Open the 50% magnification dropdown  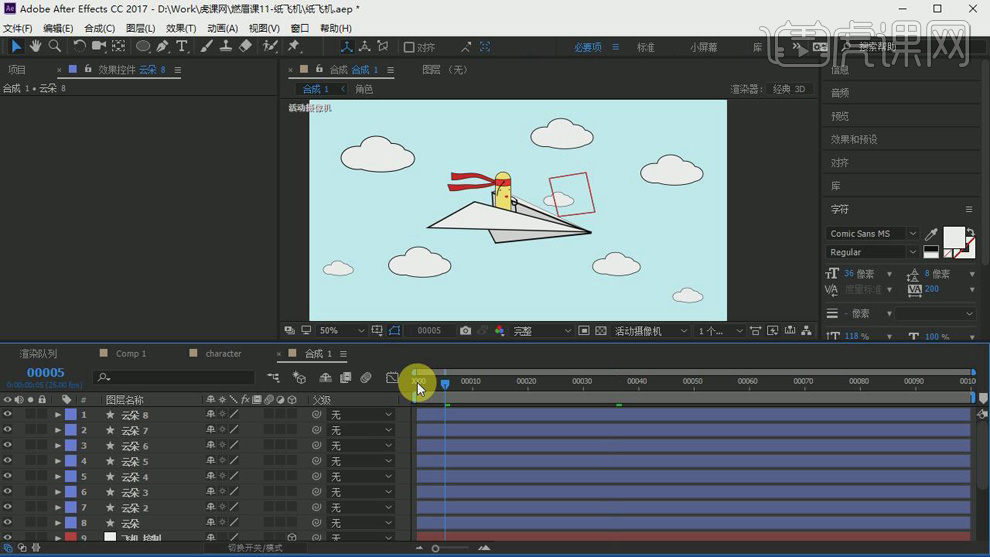coord(342,330)
